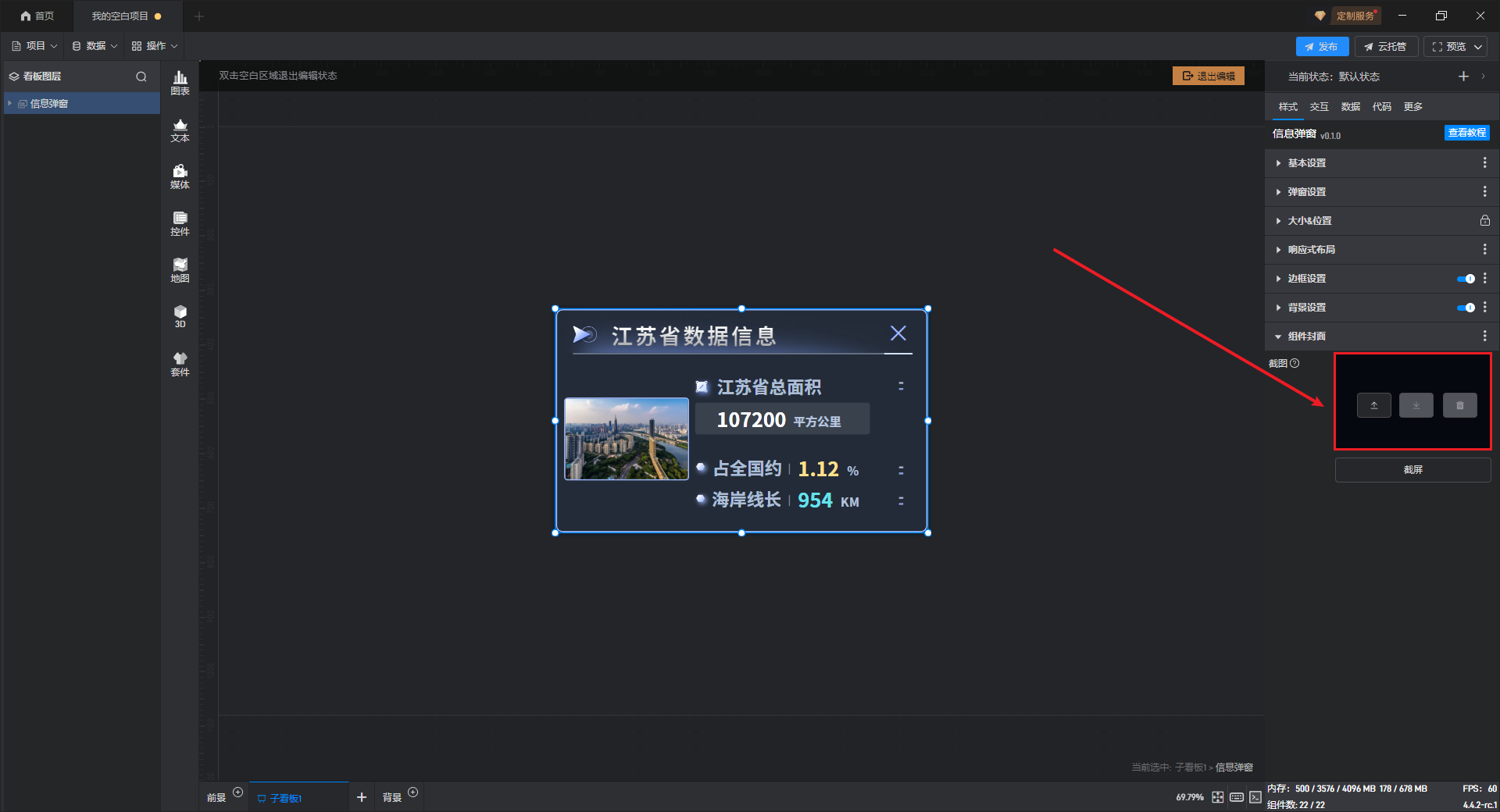Click the upload screenshot icon in 截图
The height and width of the screenshot is (812, 1500).
pos(1374,405)
